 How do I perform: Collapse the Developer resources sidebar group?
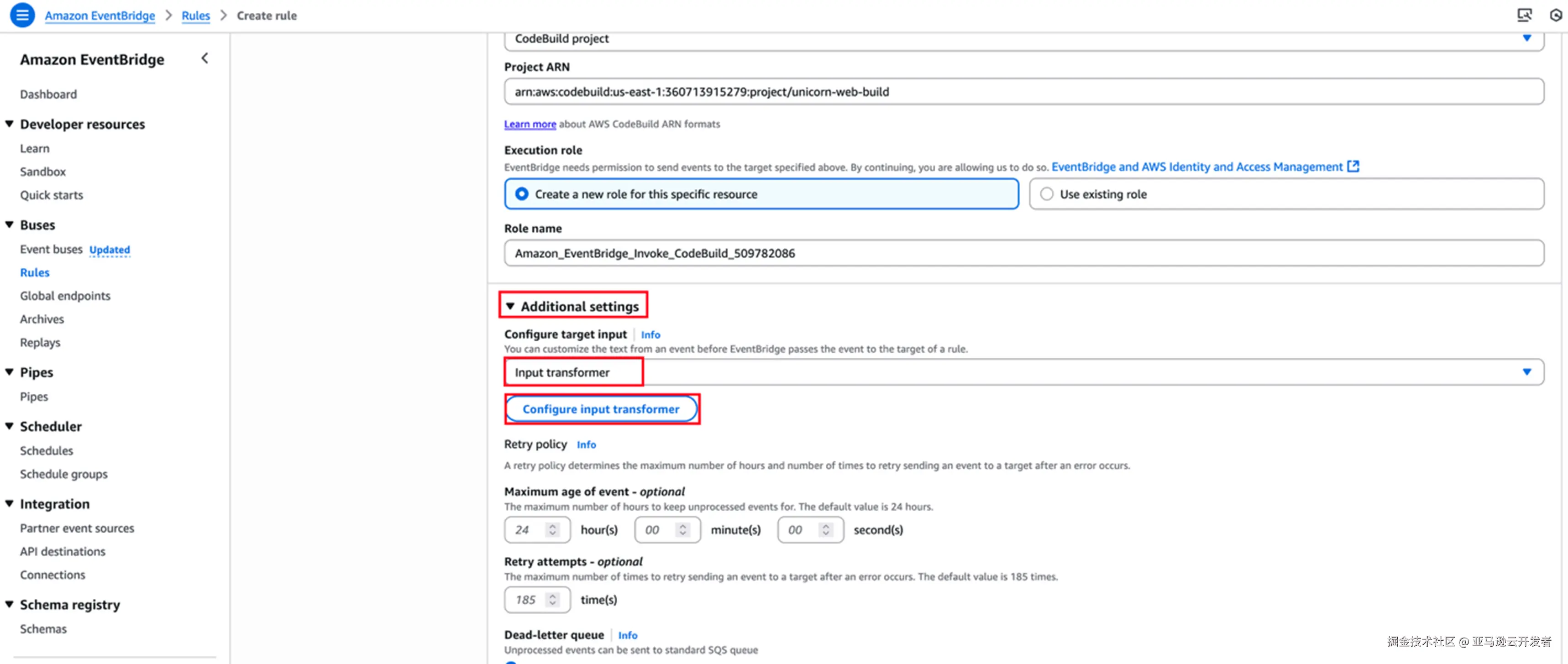[x=10, y=124]
